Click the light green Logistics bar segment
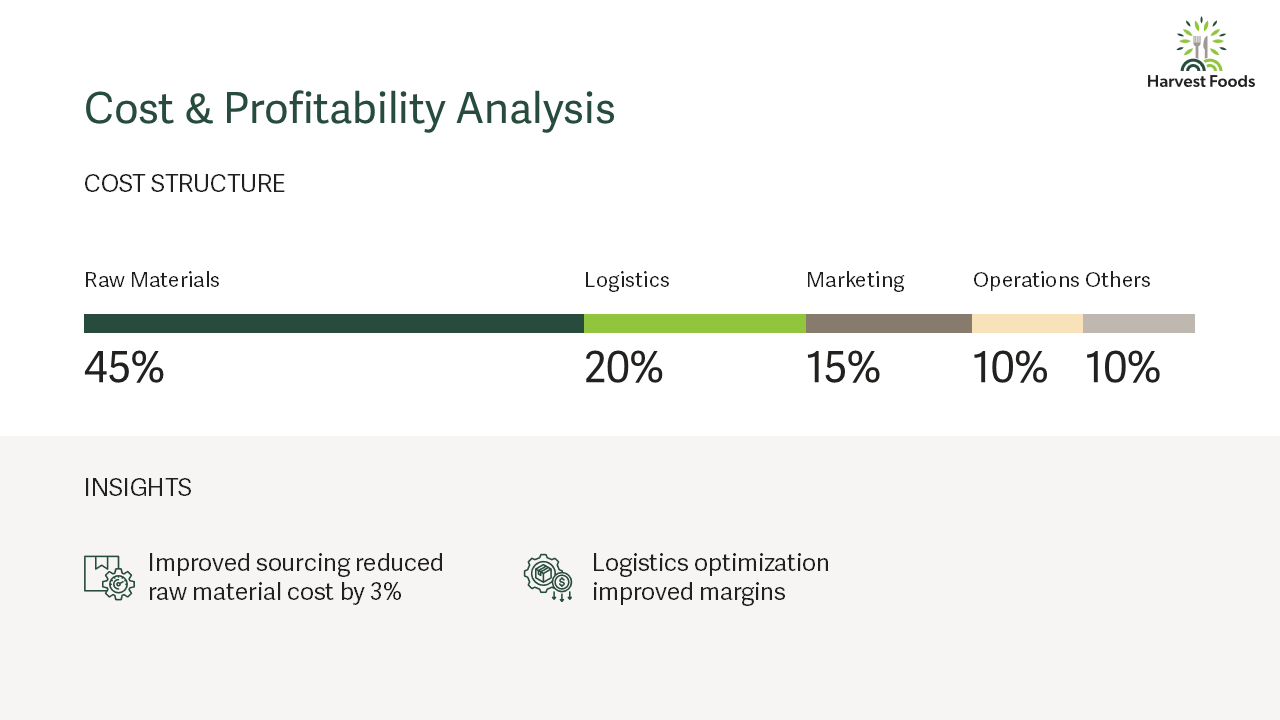The height and width of the screenshot is (720, 1280). click(695, 323)
